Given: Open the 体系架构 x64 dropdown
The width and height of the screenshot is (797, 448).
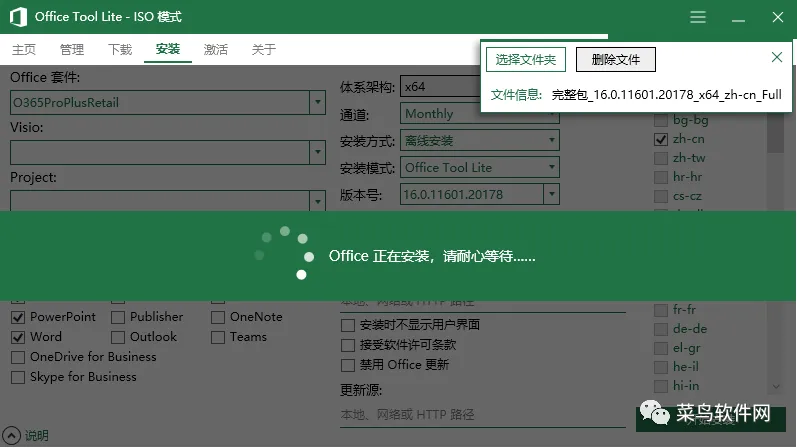Looking at the screenshot, I should point(440,87).
